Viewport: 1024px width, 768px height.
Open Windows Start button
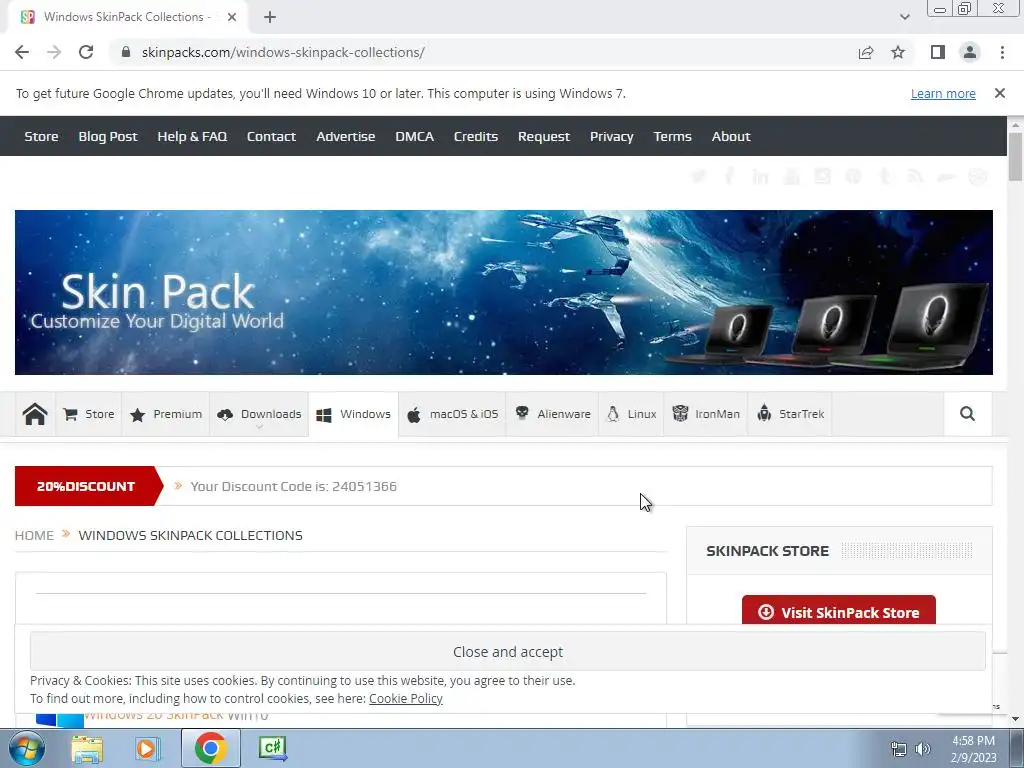coord(25,748)
